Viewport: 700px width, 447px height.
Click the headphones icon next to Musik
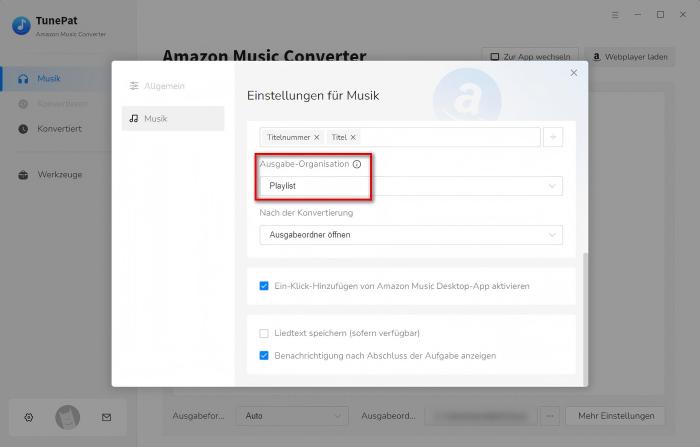click(23, 79)
